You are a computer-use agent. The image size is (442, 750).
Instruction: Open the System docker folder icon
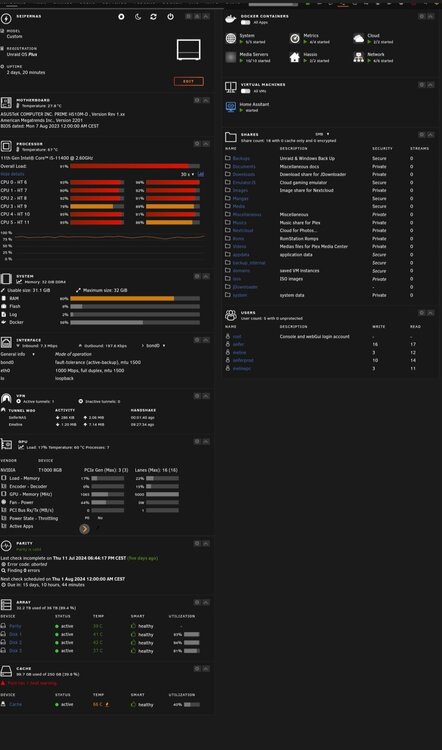[231, 38]
